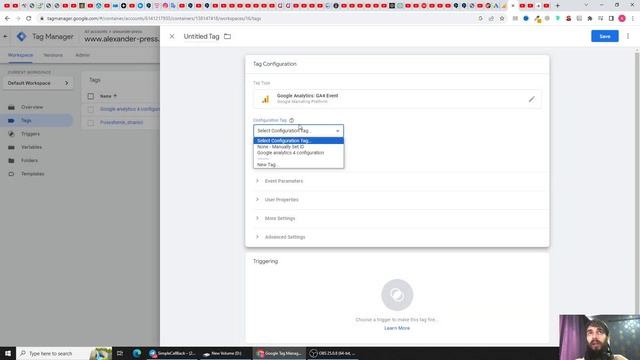
Task: Open the Google analytics 4 configuration tag link
Action: [x=130, y=109]
